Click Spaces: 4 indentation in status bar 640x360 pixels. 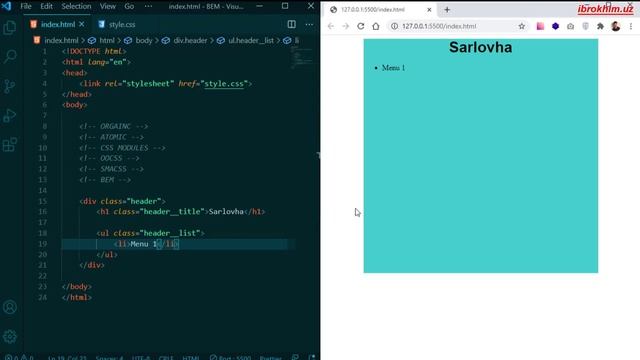tap(109, 358)
